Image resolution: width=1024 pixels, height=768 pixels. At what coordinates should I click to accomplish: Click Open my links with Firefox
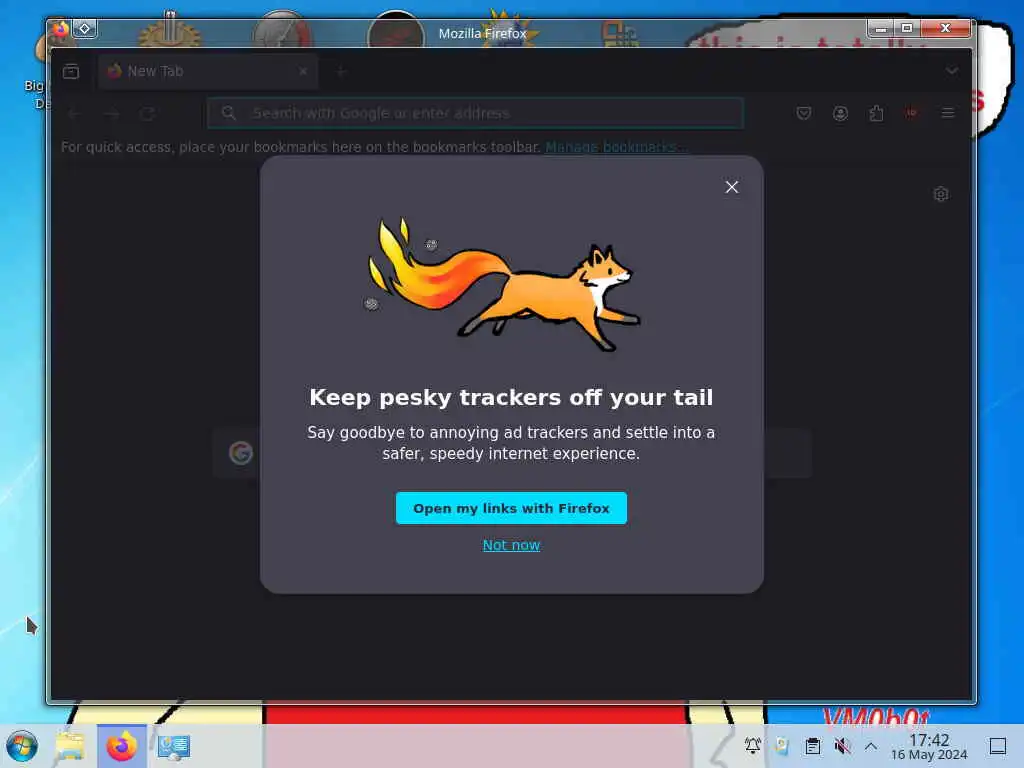(511, 508)
